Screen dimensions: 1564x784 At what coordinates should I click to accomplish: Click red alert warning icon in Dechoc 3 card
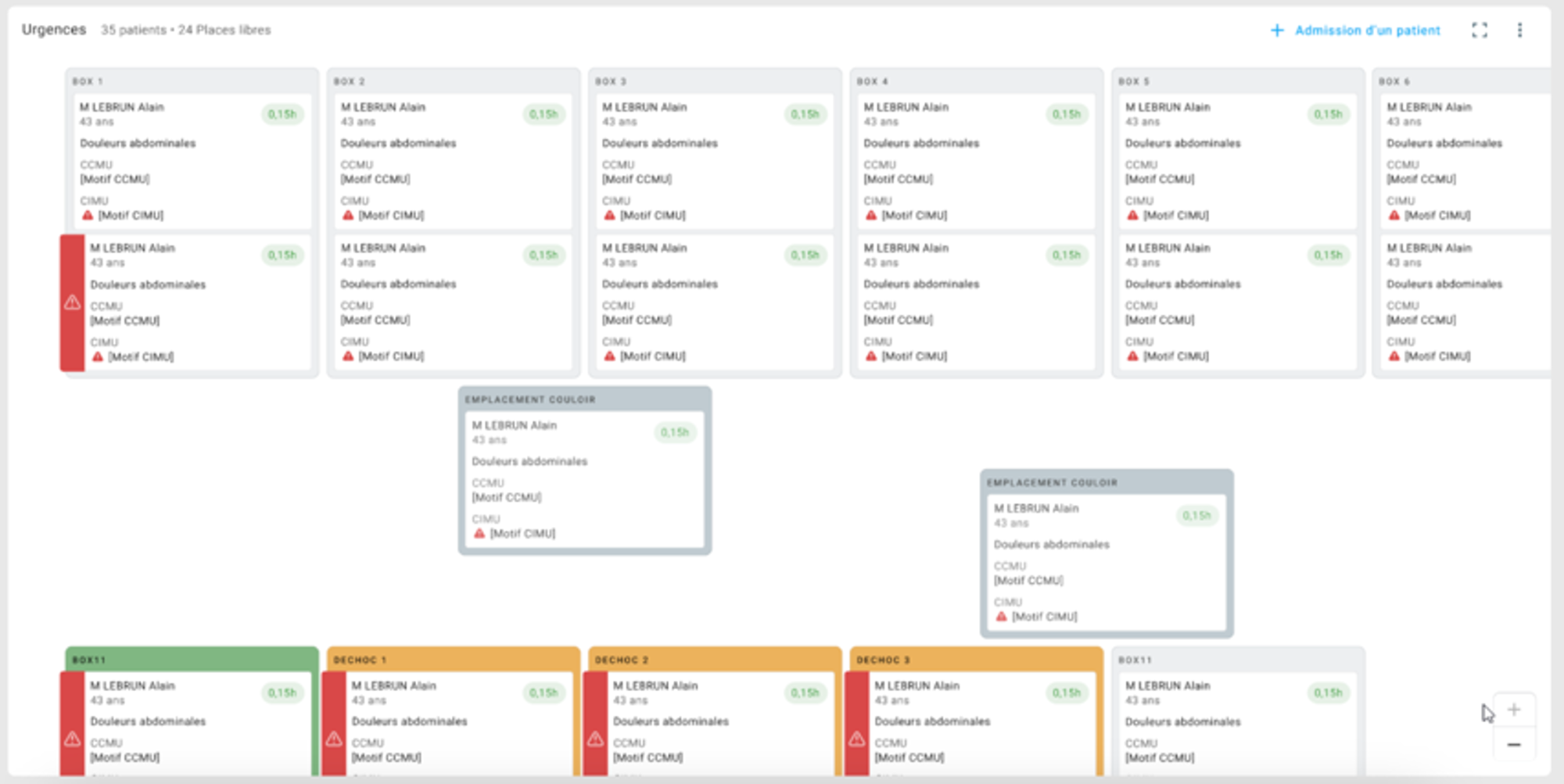[x=857, y=739]
